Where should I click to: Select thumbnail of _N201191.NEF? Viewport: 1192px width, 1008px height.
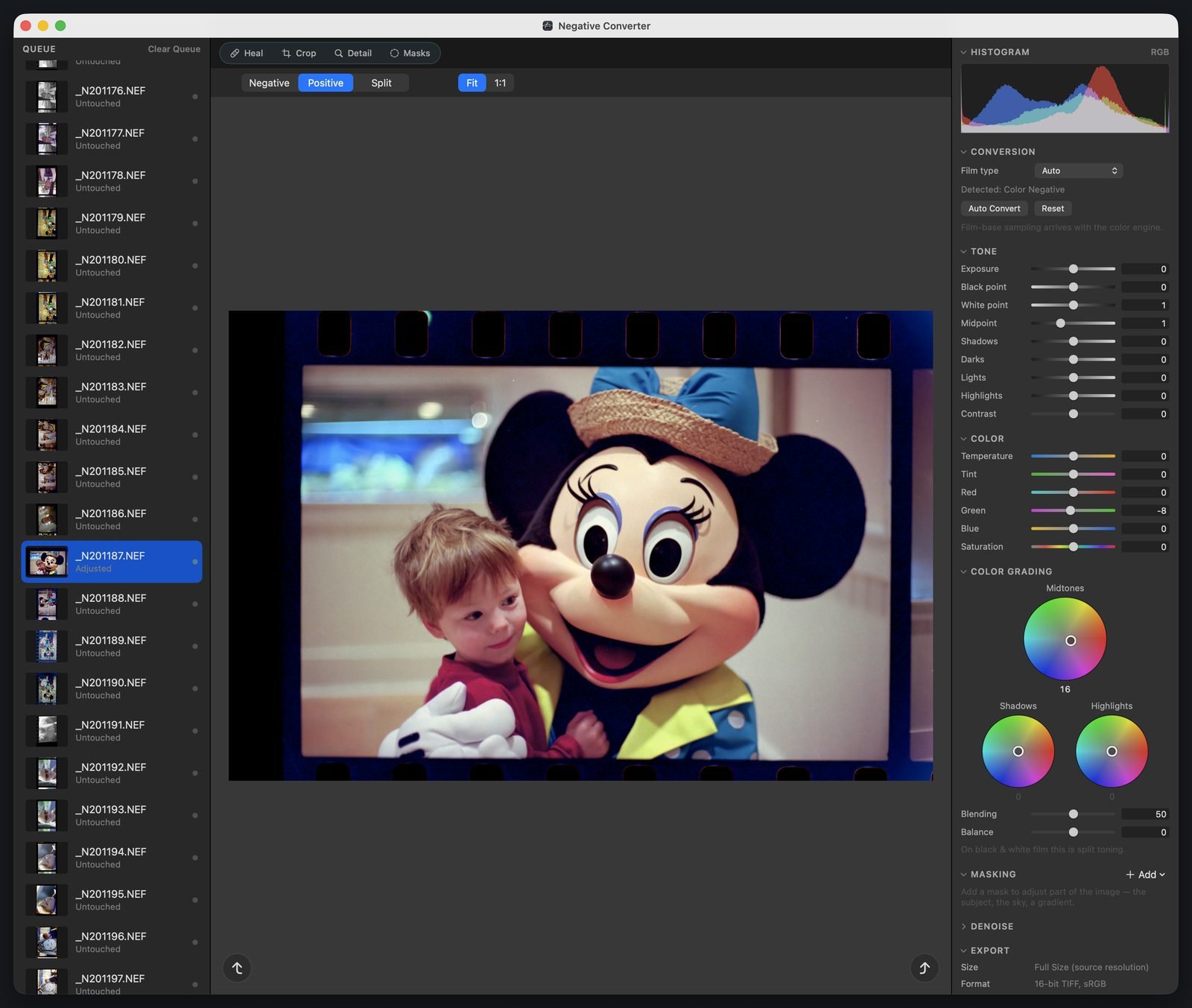coord(47,731)
